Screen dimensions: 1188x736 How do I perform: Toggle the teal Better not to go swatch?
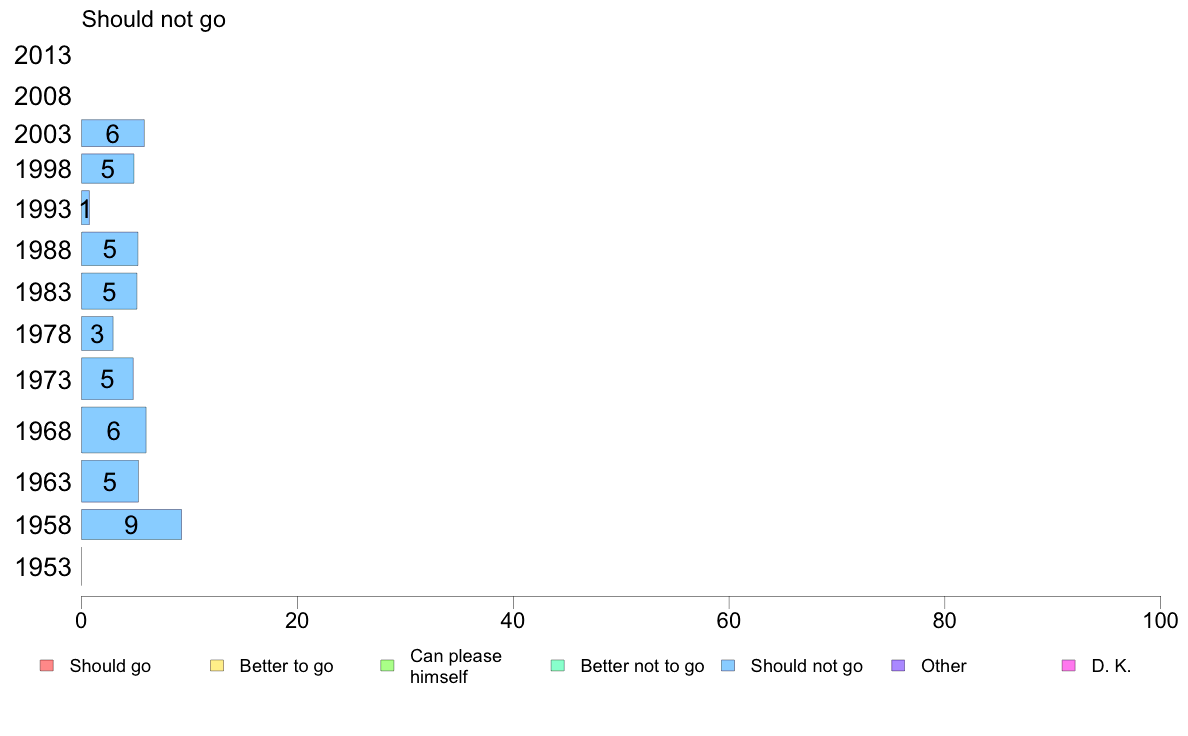click(558, 666)
